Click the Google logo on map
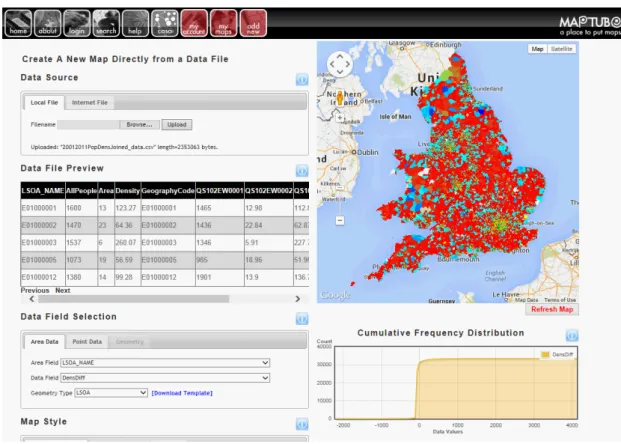Viewport: 621px width, 444px height. (335, 295)
